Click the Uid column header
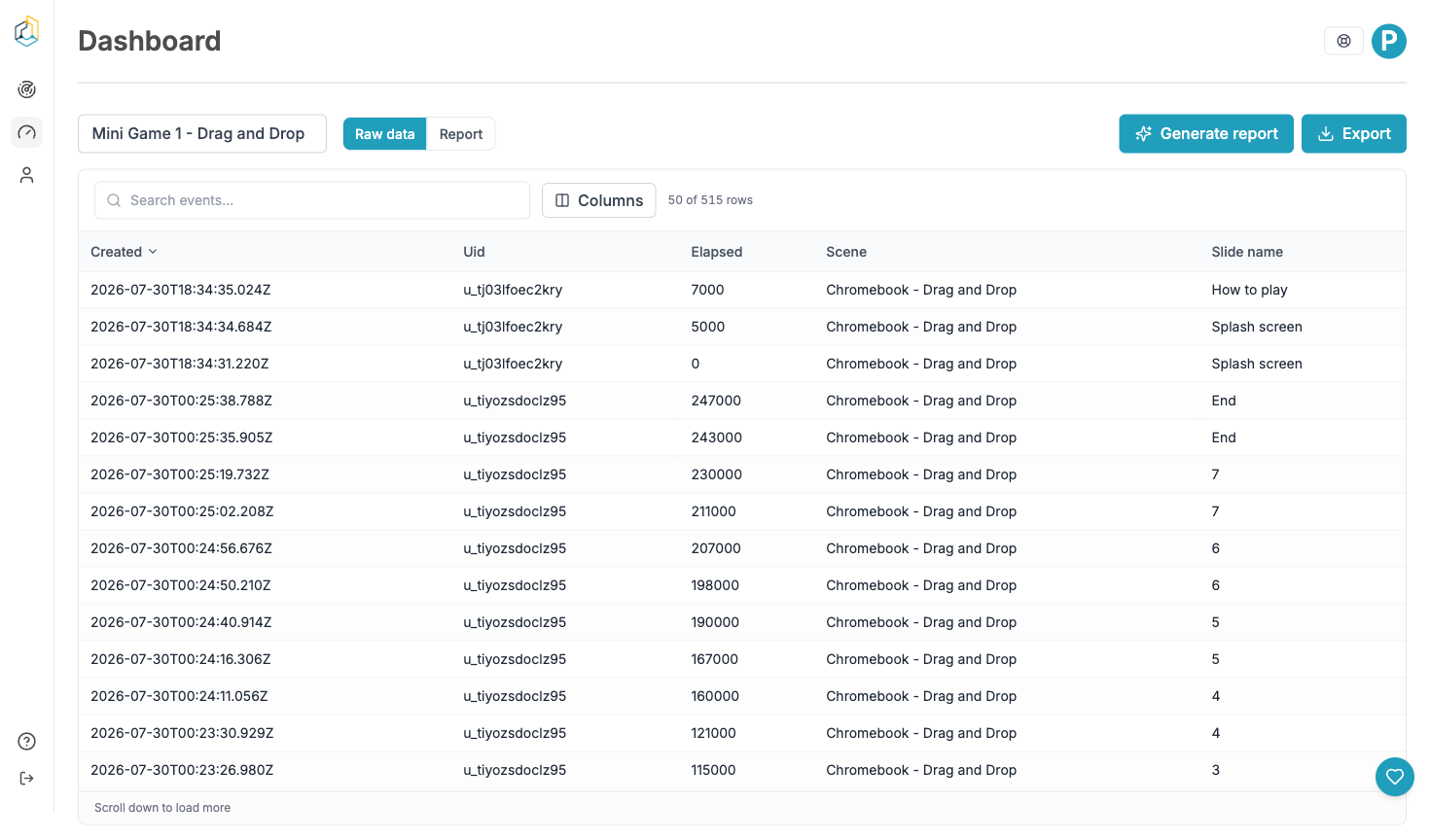 [x=474, y=252]
